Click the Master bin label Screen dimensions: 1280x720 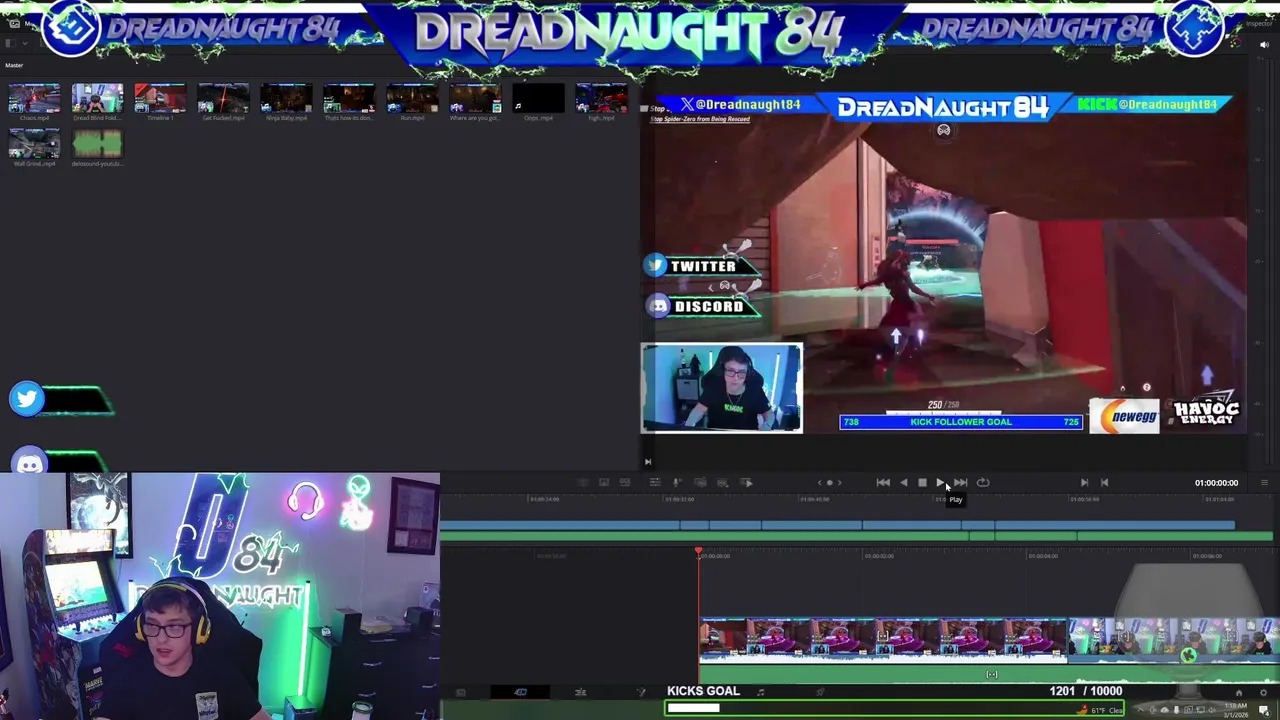click(14, 65)
